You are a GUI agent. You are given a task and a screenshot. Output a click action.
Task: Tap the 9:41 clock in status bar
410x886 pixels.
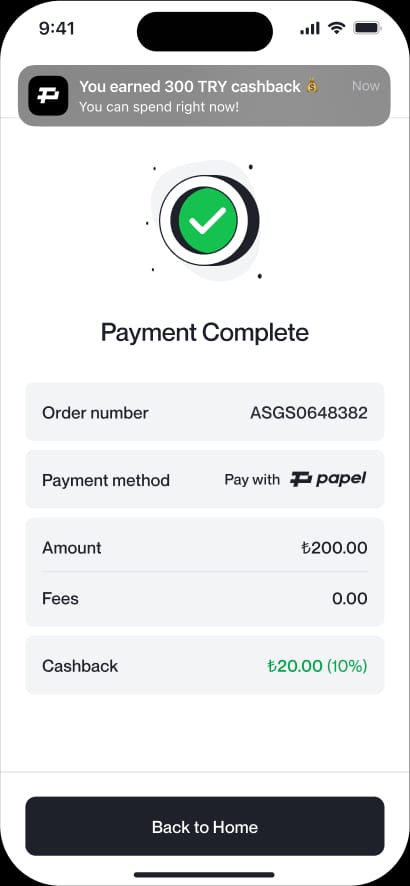pyautogui.click(x=56, y=28)
